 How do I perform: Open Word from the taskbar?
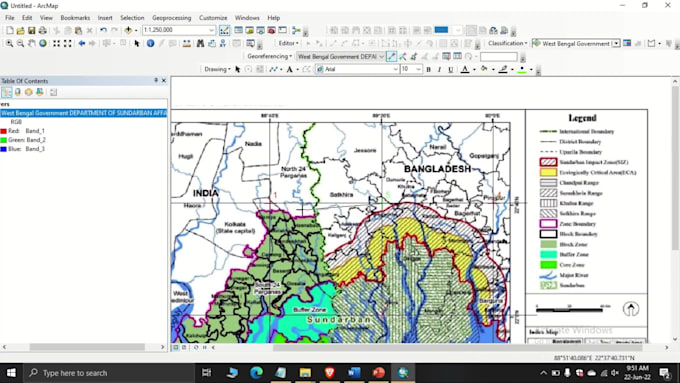coord(354,373)
